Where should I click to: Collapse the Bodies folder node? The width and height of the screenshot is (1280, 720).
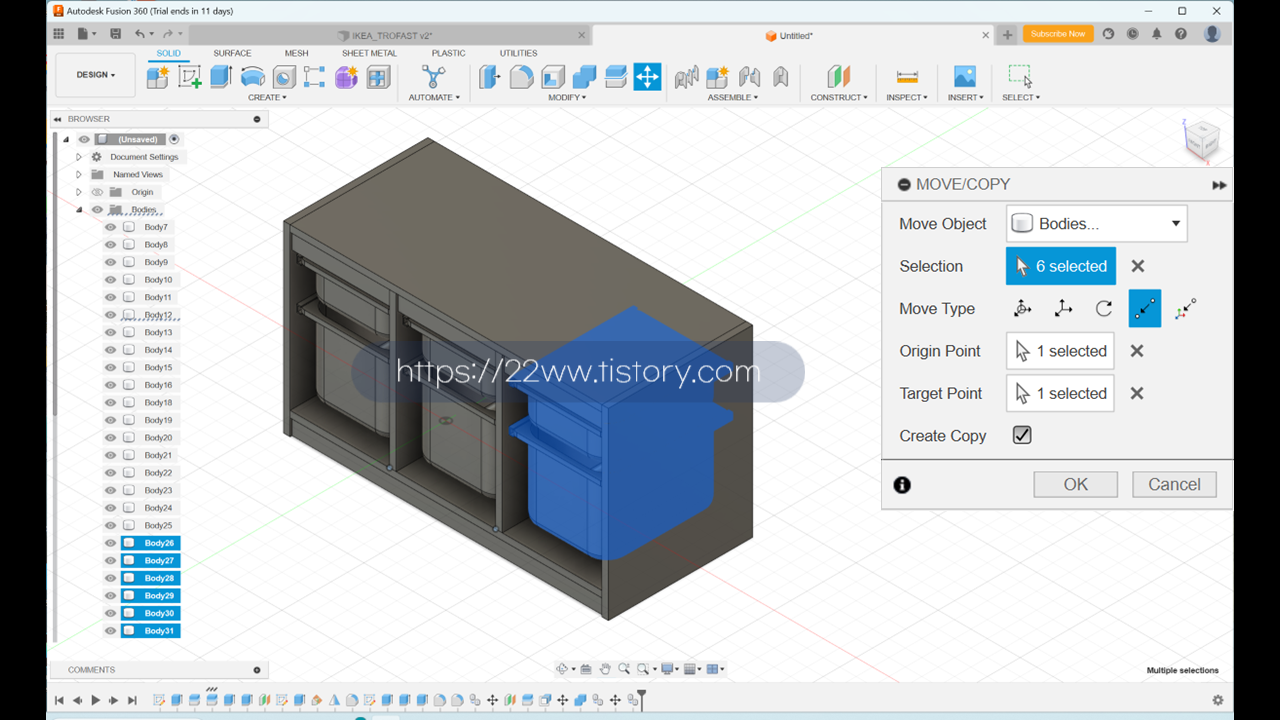point(79,210)
